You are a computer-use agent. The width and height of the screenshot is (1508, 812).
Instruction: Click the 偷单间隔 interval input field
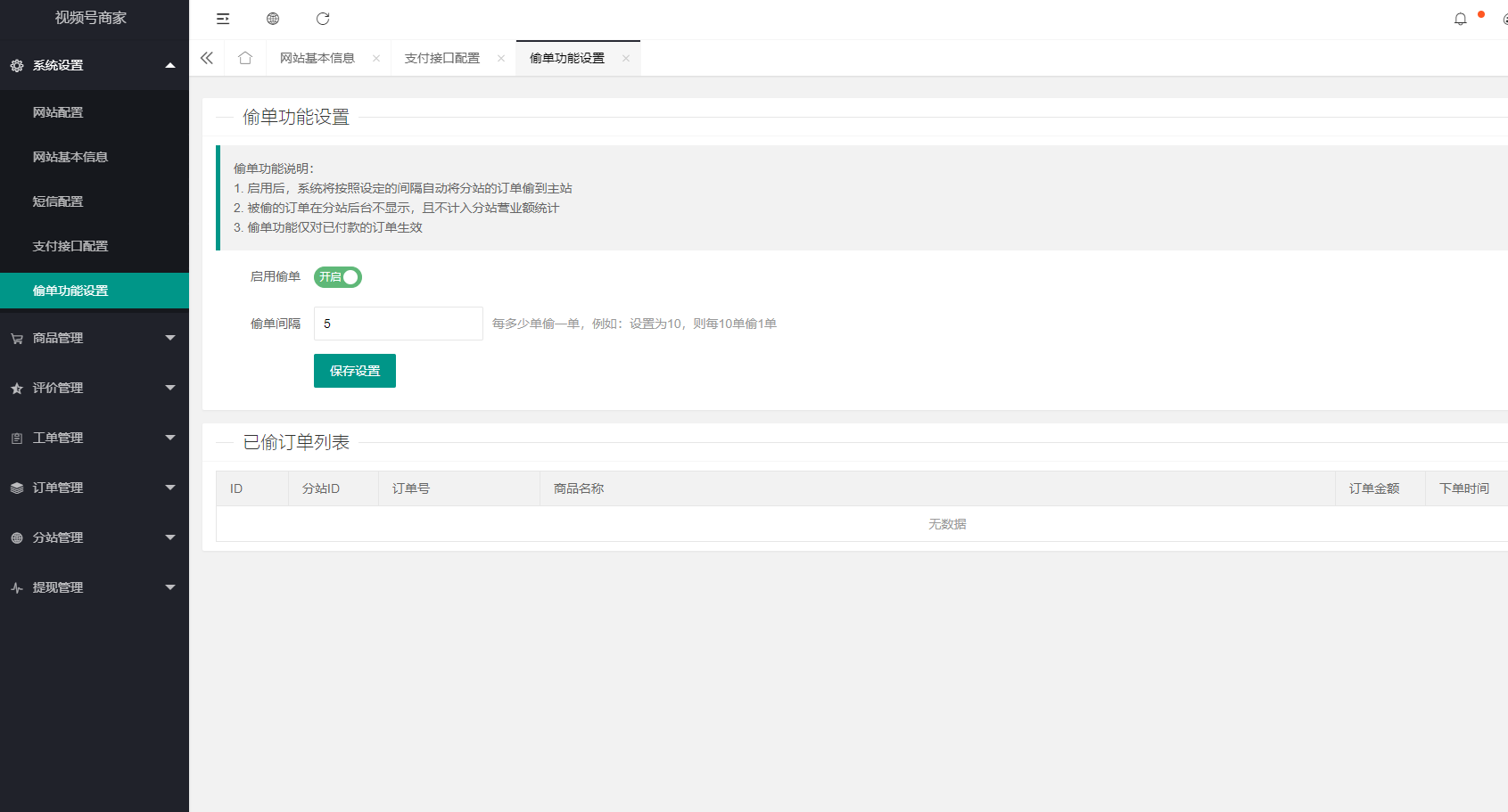pos(398,323)
